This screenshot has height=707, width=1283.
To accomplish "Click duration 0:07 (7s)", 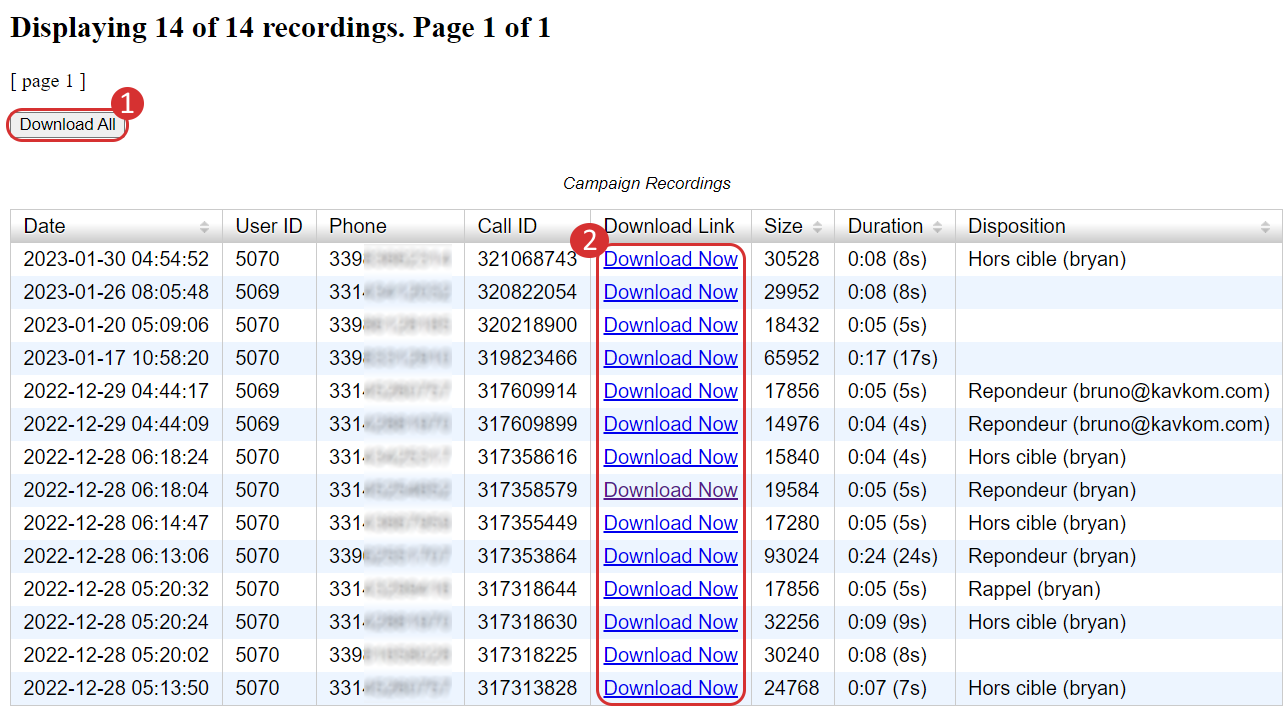I will click(887, 688).
